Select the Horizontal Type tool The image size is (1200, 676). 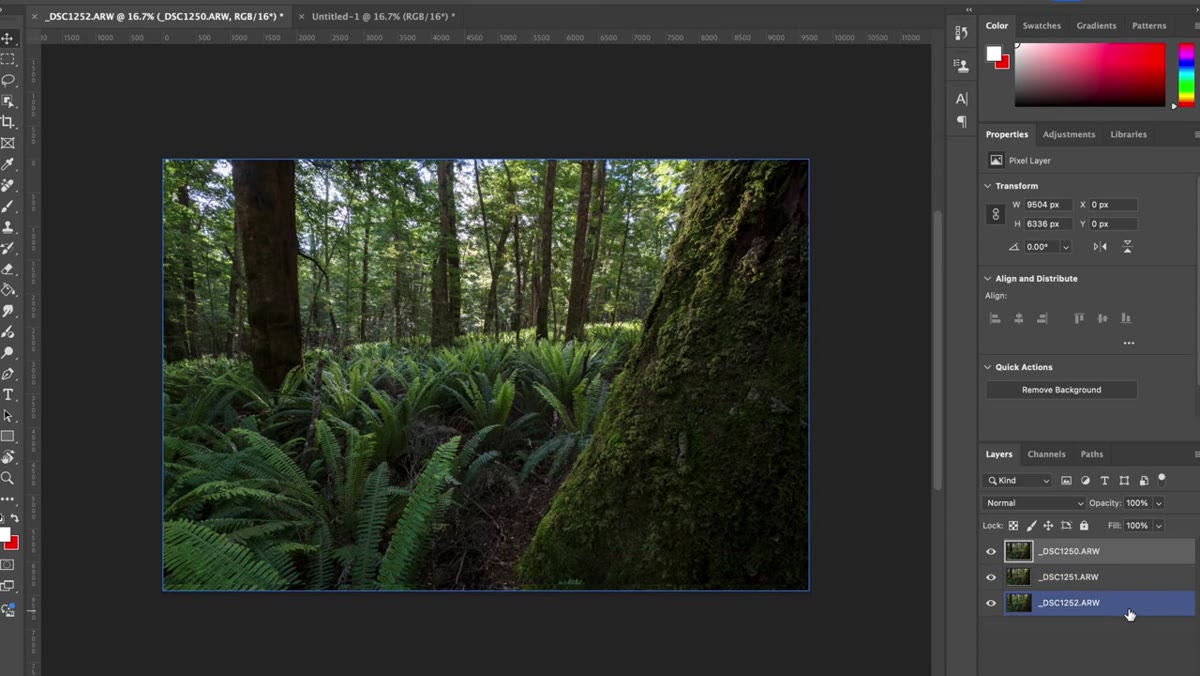(x=7, y=395)
